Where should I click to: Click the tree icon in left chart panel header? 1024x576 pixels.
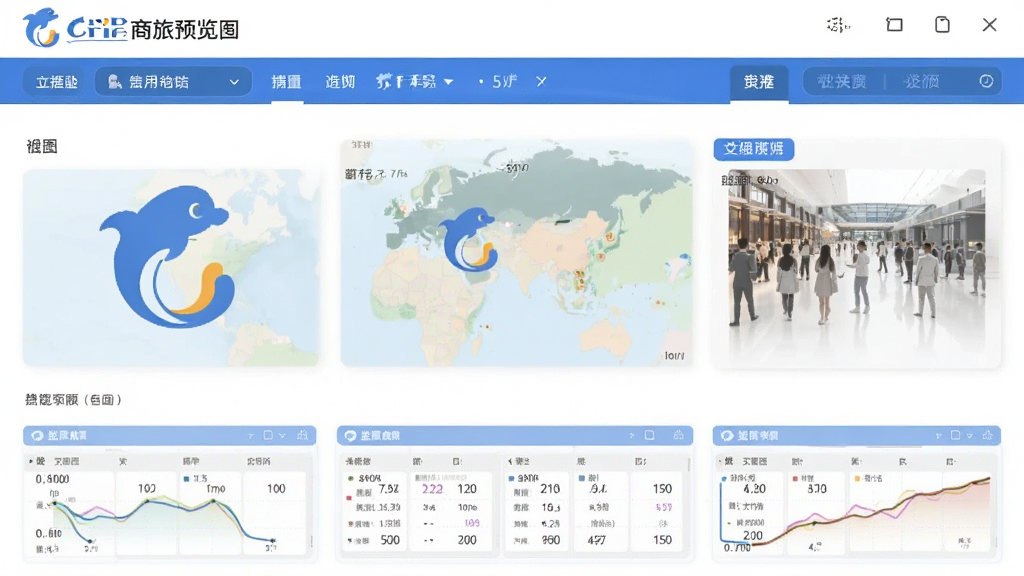[302, 435]
